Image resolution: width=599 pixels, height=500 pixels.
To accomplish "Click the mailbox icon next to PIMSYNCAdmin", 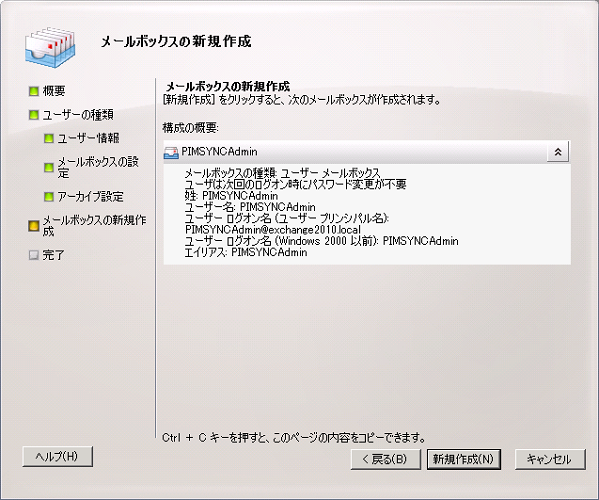I will click(x=171, y=152).
